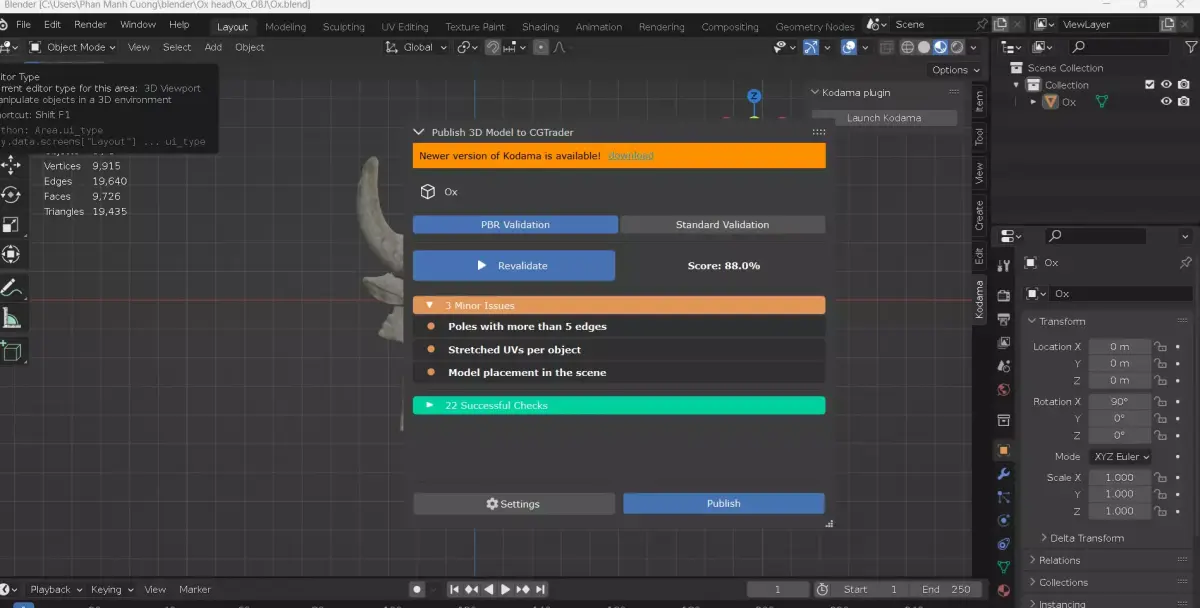Open the Object properties orange square tab
Screen dimensions: 1200x608
[x=1004, y=450]
